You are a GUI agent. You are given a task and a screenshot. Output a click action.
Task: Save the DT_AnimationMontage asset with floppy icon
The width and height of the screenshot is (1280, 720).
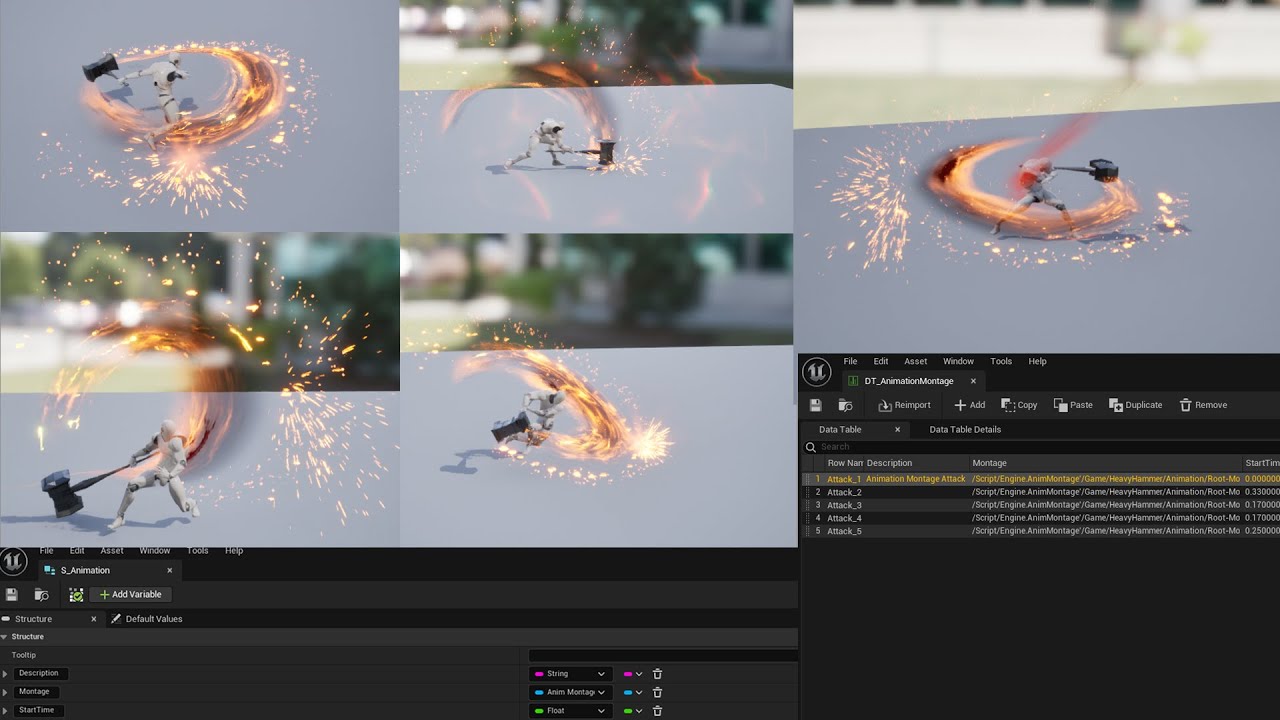(816, 405)
